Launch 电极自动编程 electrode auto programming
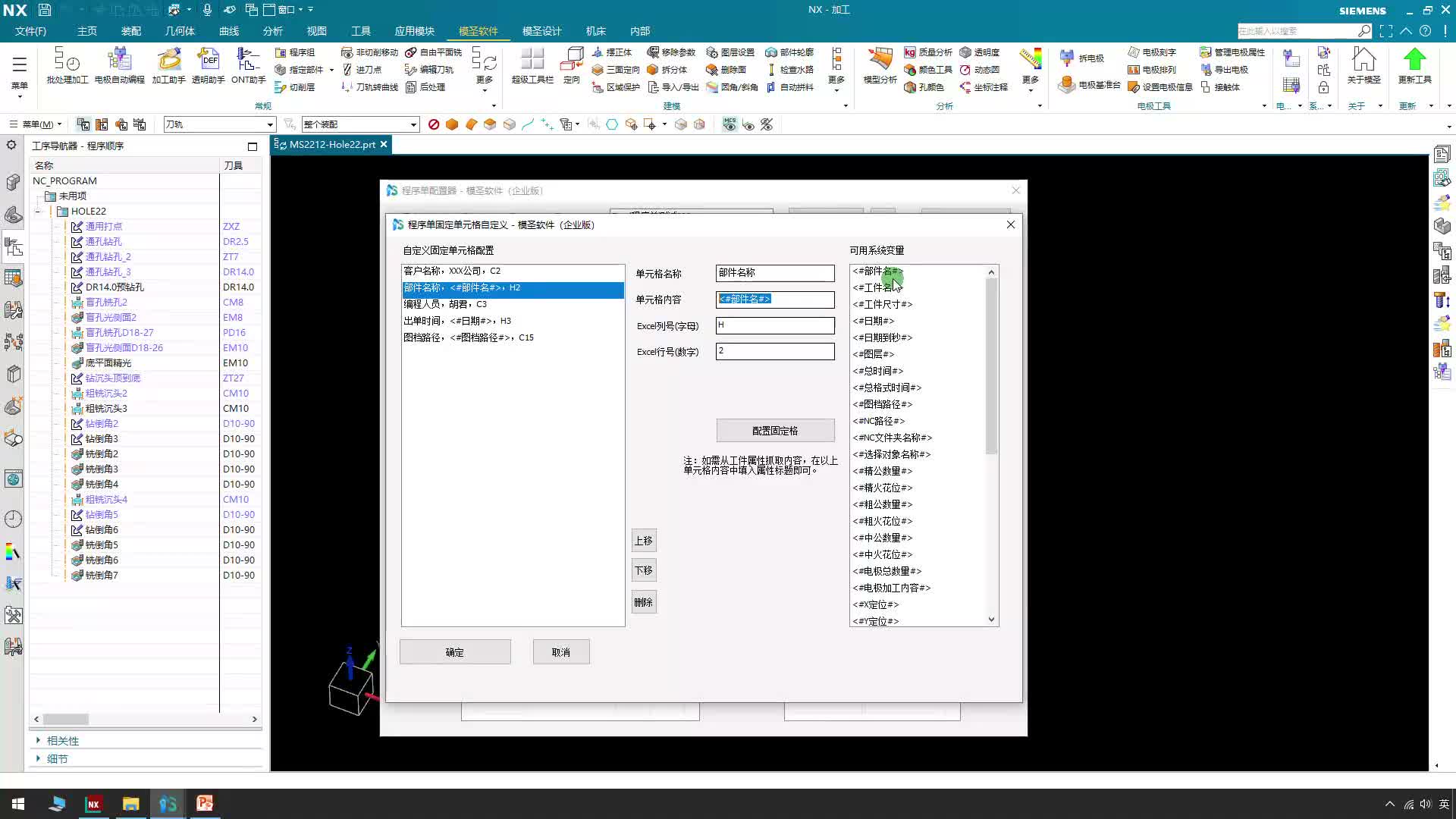Viewport: 1456px width, 819px height. pyautogui.click(x=119, y=65)
